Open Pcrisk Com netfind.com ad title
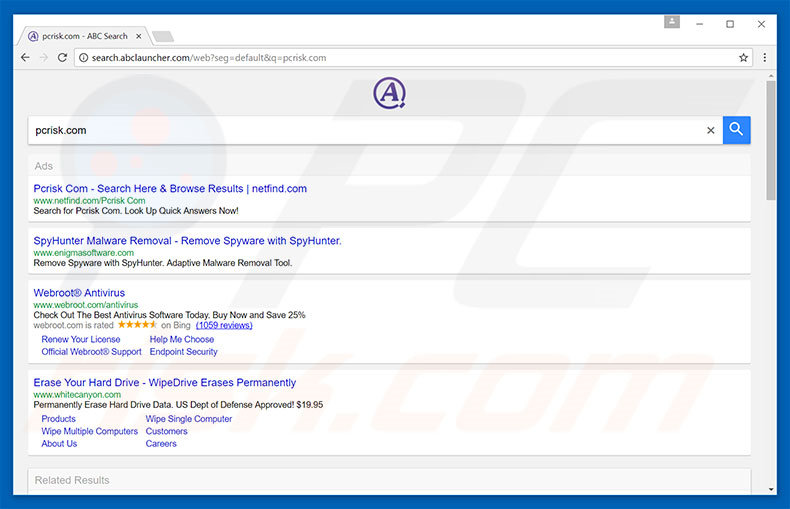Viewport: 790px width, 509px height. (x=170, y=188)
